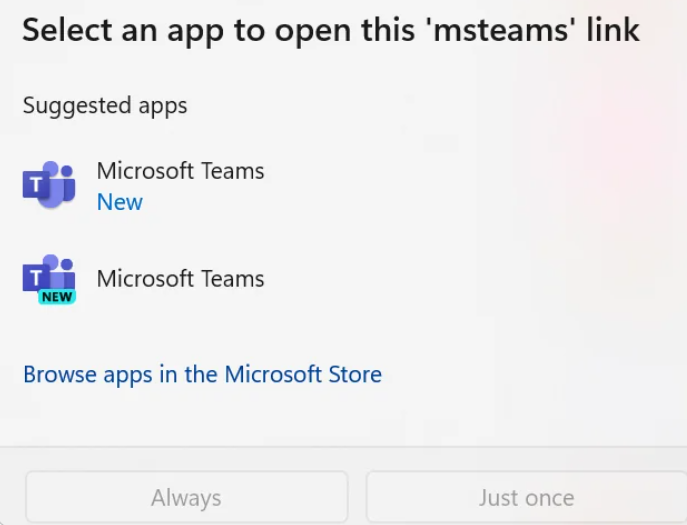Select the first Microsoft Teams purple icon
The width and height of the screenshot is (687, 525).
point(49,184)
